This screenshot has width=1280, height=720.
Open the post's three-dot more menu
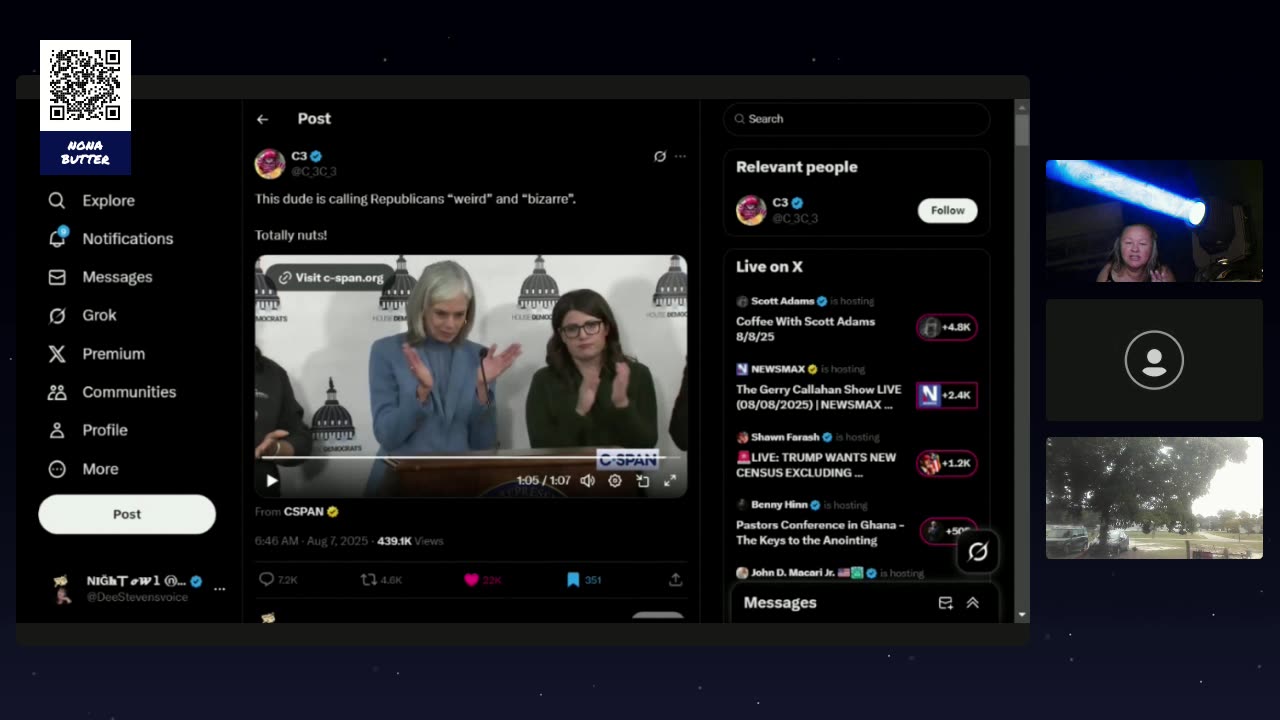680,156
